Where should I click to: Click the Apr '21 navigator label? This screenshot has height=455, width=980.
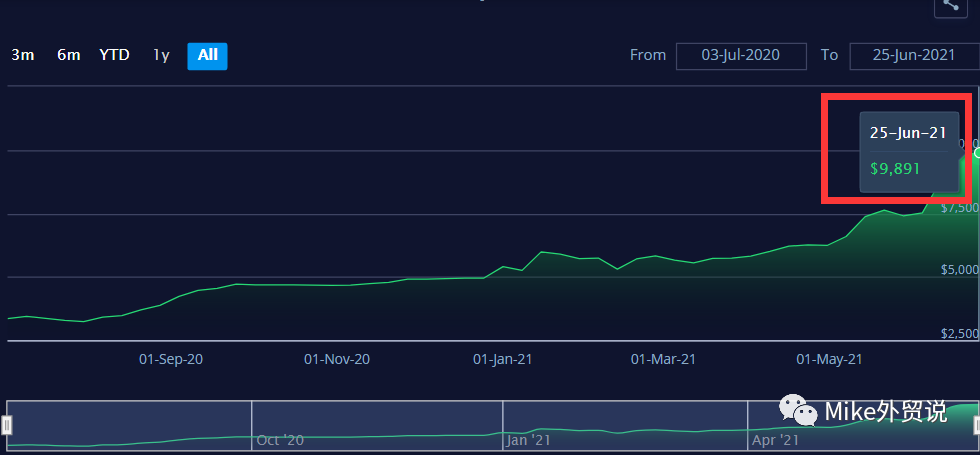(776, 440)
